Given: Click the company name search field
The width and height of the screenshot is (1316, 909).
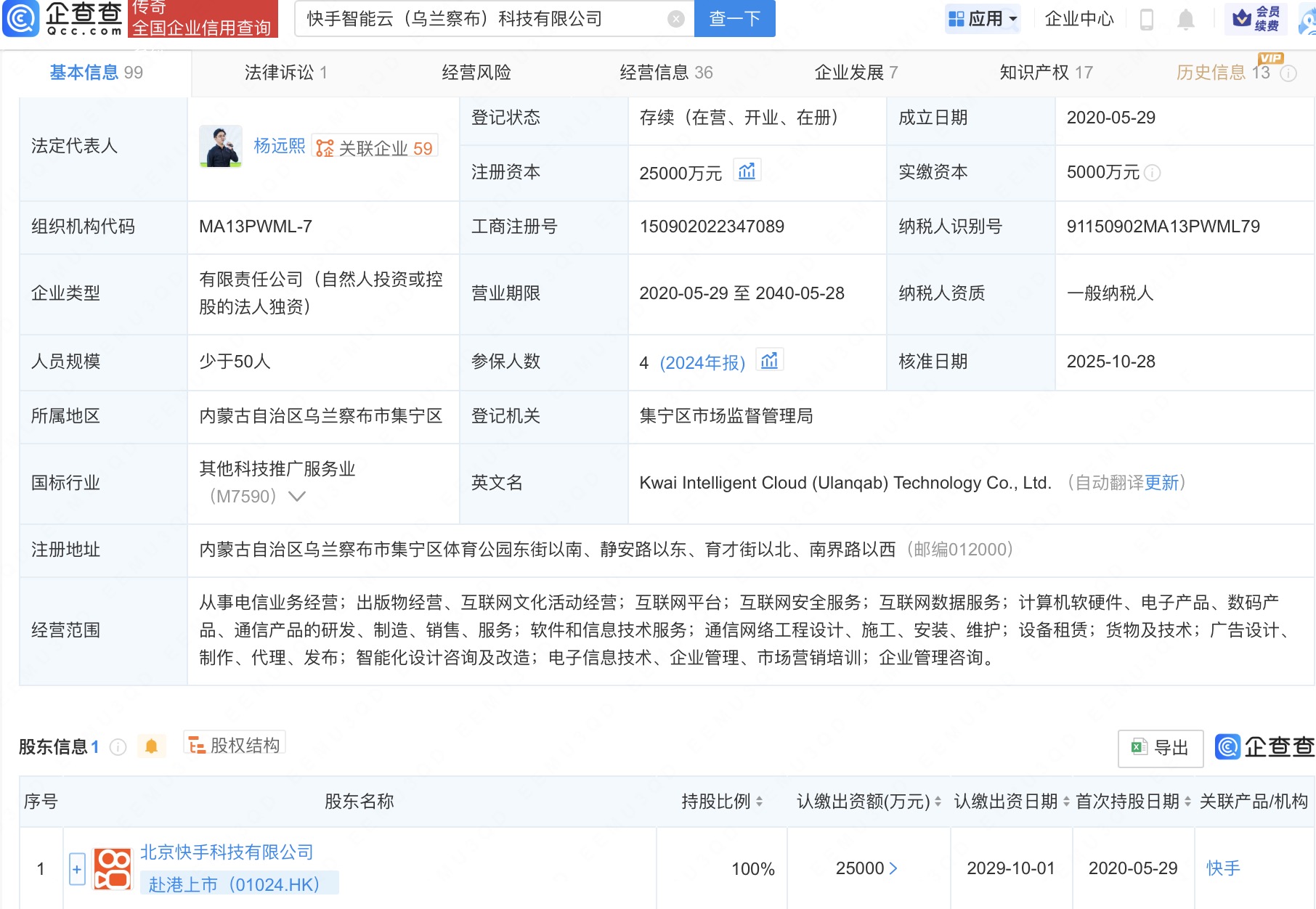Looking at the screenshot, I should (x=483, y=19).
